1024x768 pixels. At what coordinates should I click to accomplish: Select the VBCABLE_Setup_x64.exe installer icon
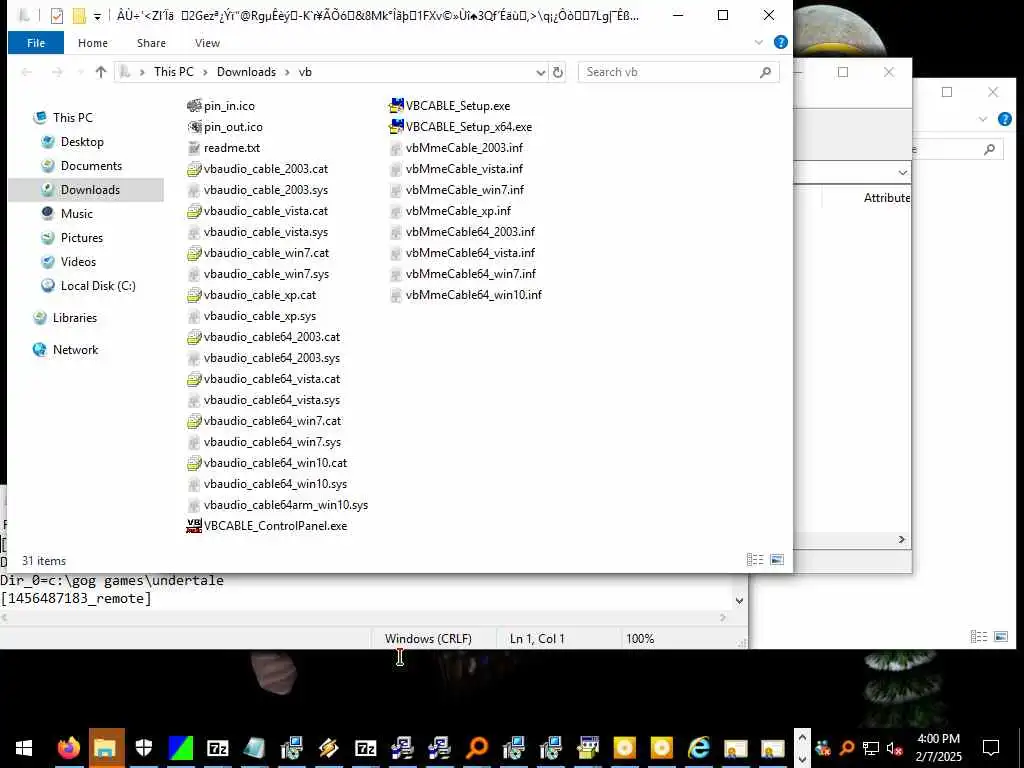(x=396, y=127)
